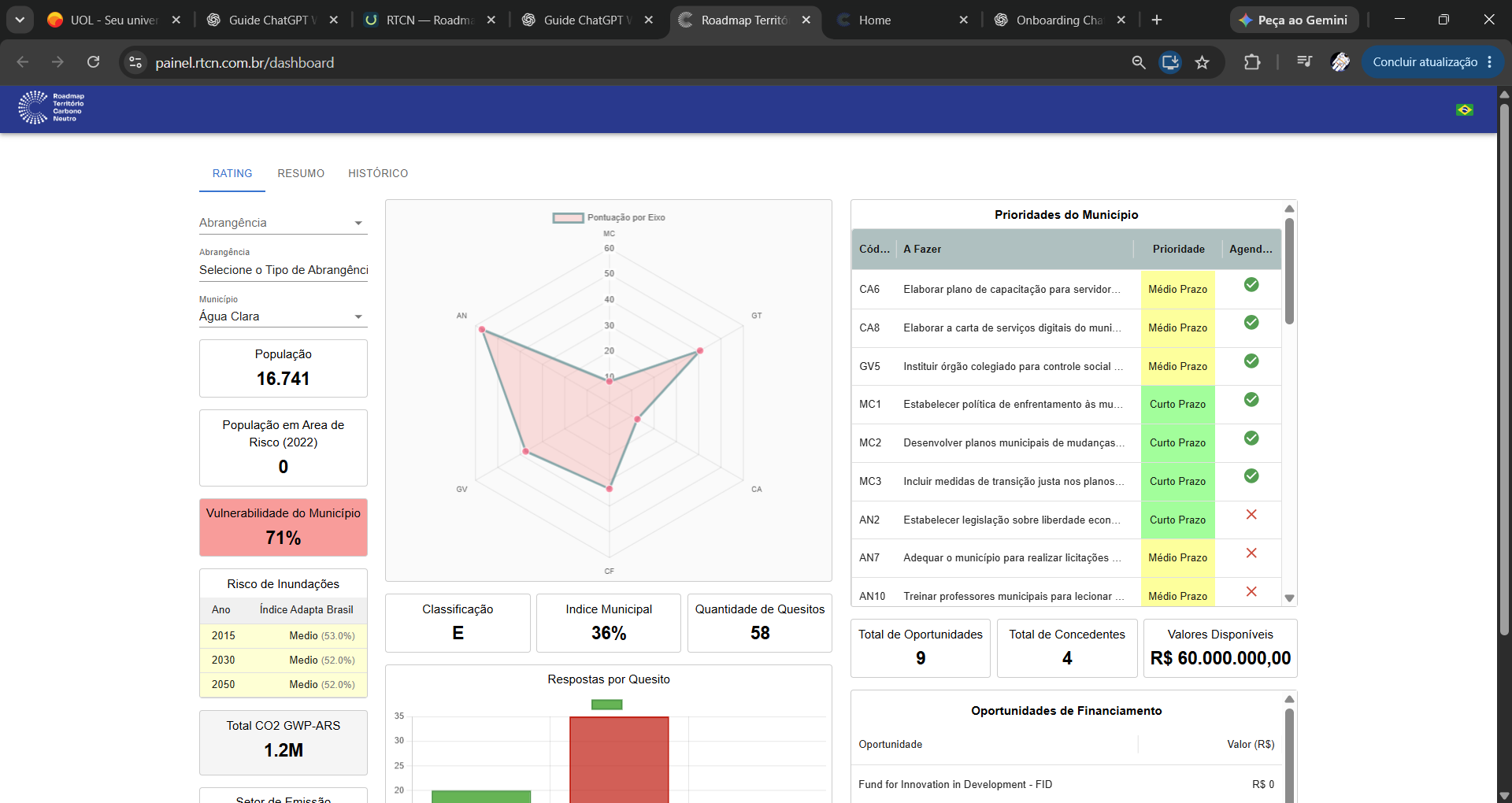Screen dimensions: 1512x803
Task: Click the Prioridades do Município table scrollbar
Action: [x=1289, y=272]
